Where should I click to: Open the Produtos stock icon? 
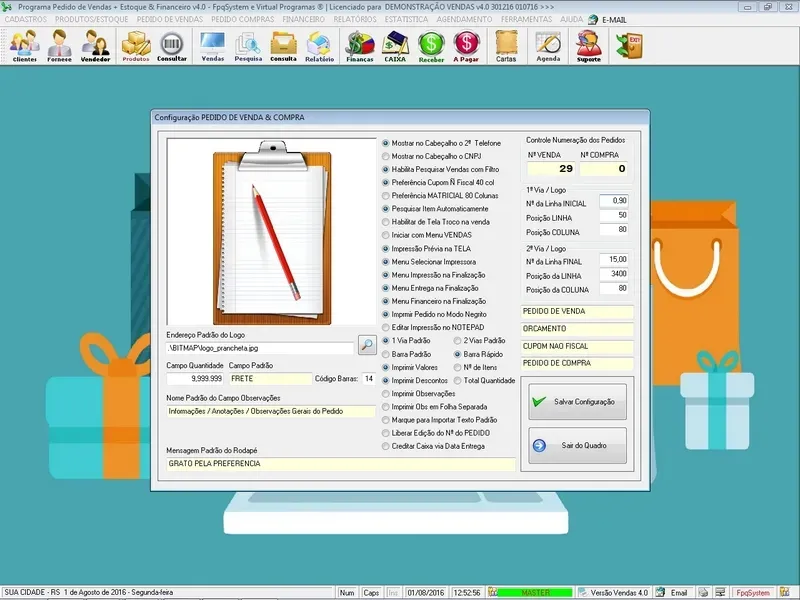click(x=136, y=46)
